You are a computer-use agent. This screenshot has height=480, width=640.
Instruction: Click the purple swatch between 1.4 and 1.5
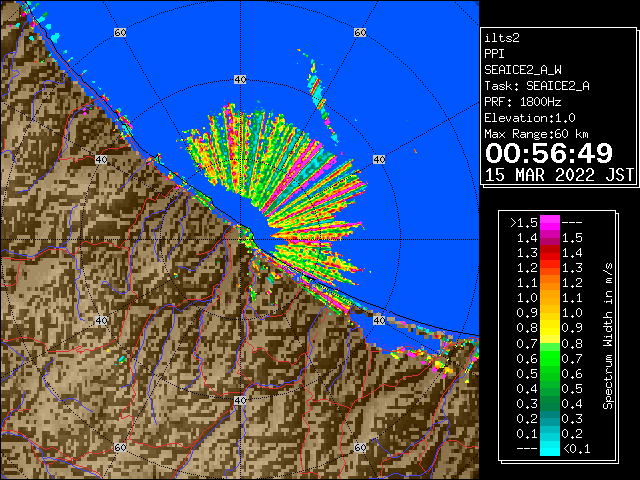click(x=550, y=238)
